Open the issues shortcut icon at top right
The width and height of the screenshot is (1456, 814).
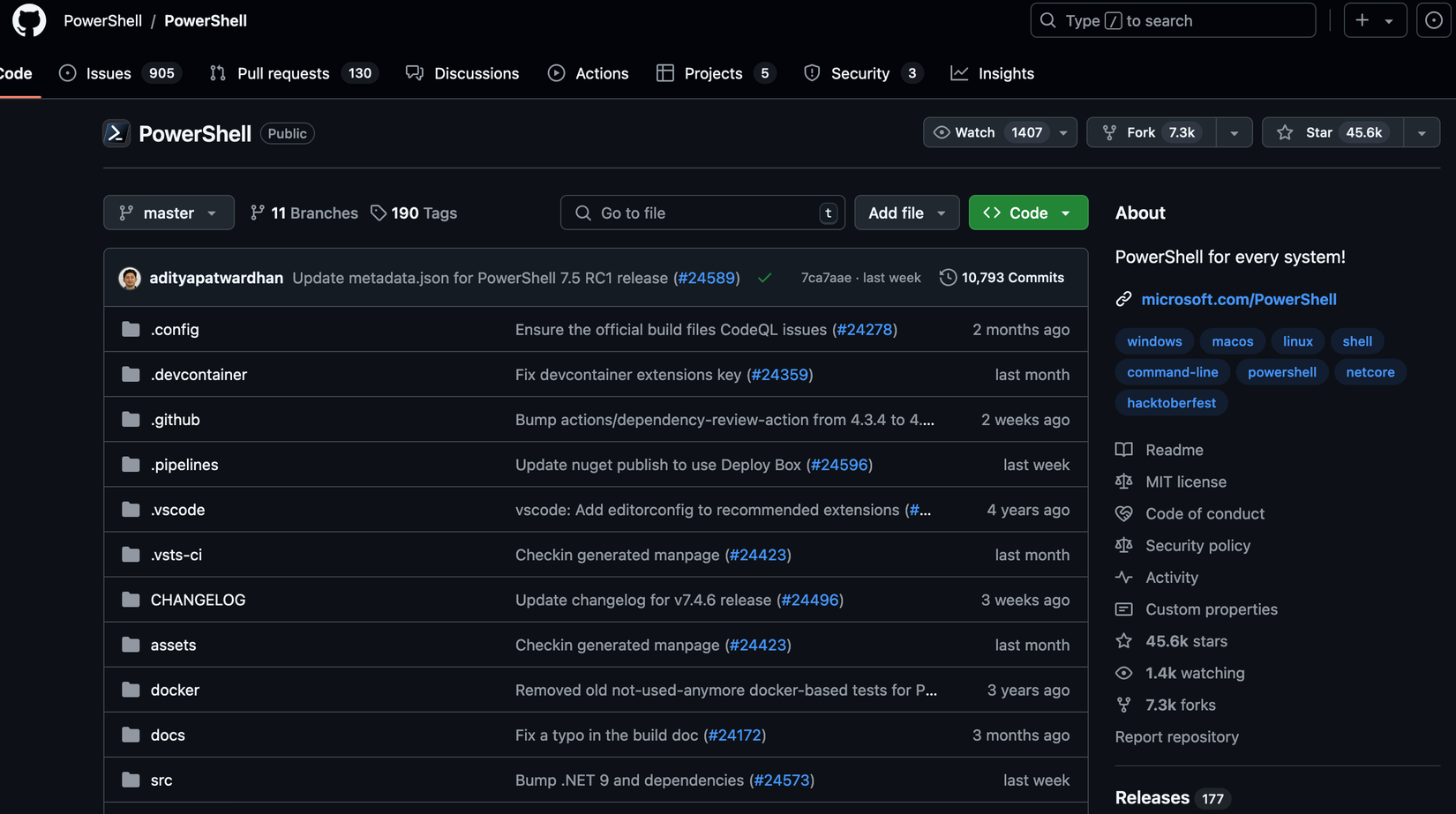point(1433,20)
